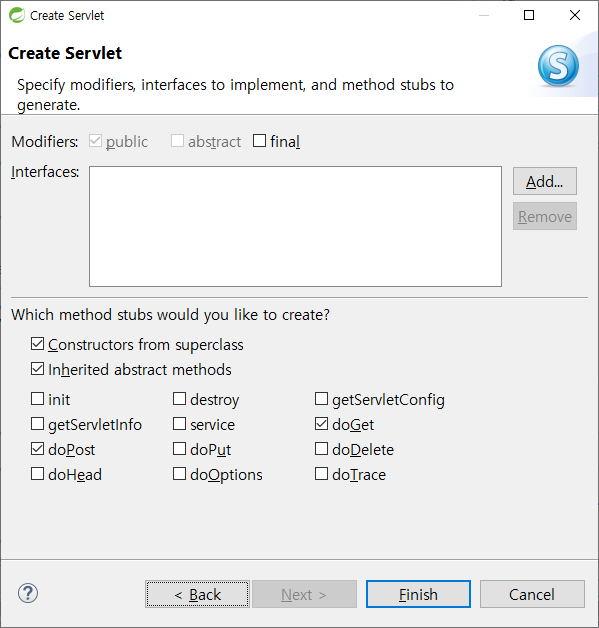Image resolution: width=599 pixels, height=628 pixels.
Task: Check the doHead method stub
Action: 37,474
